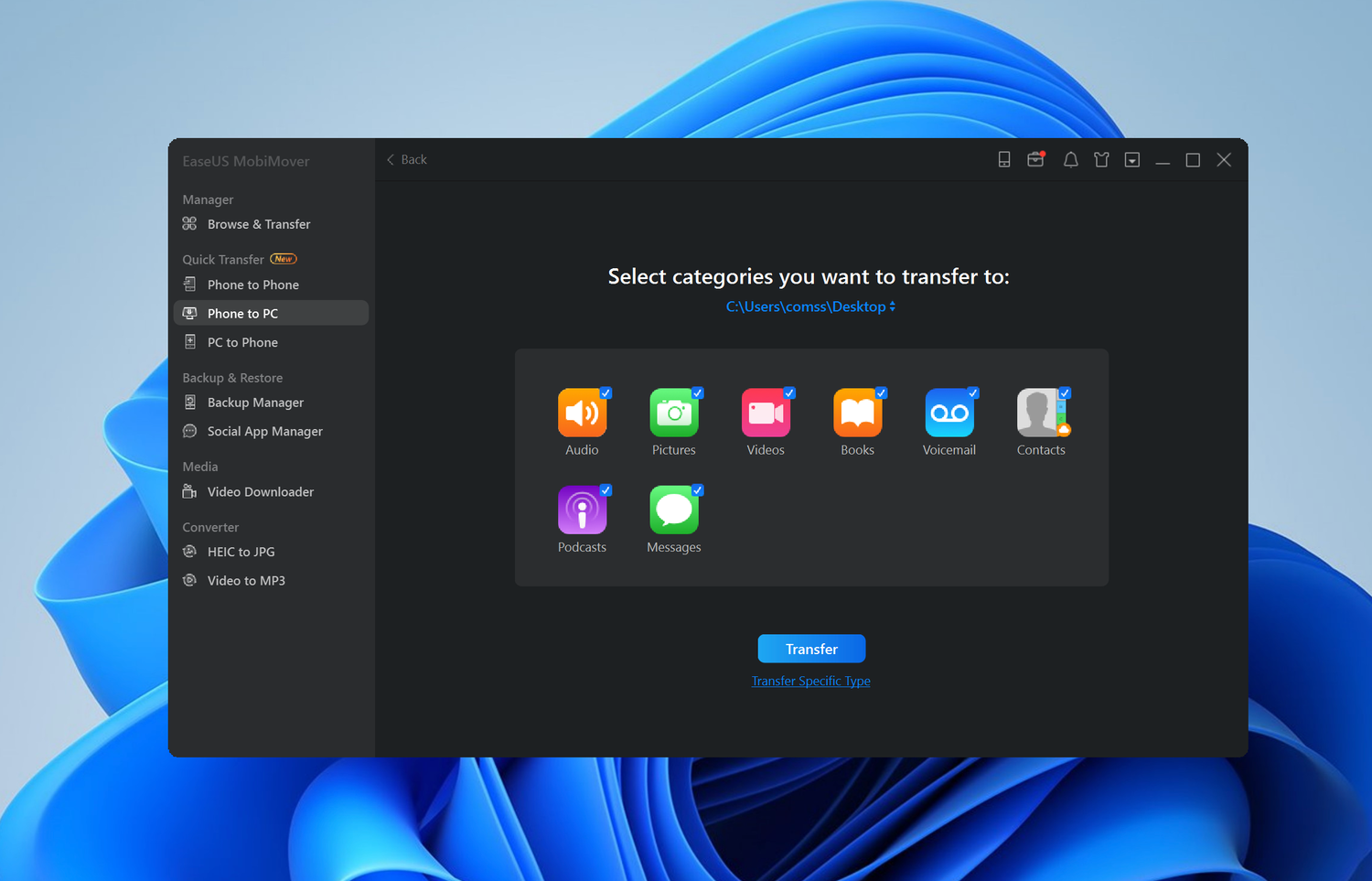The height and width of the screenshot is (881, 1372).
Task: Open the skin (shirt) icon
Action: point(1101,160)
